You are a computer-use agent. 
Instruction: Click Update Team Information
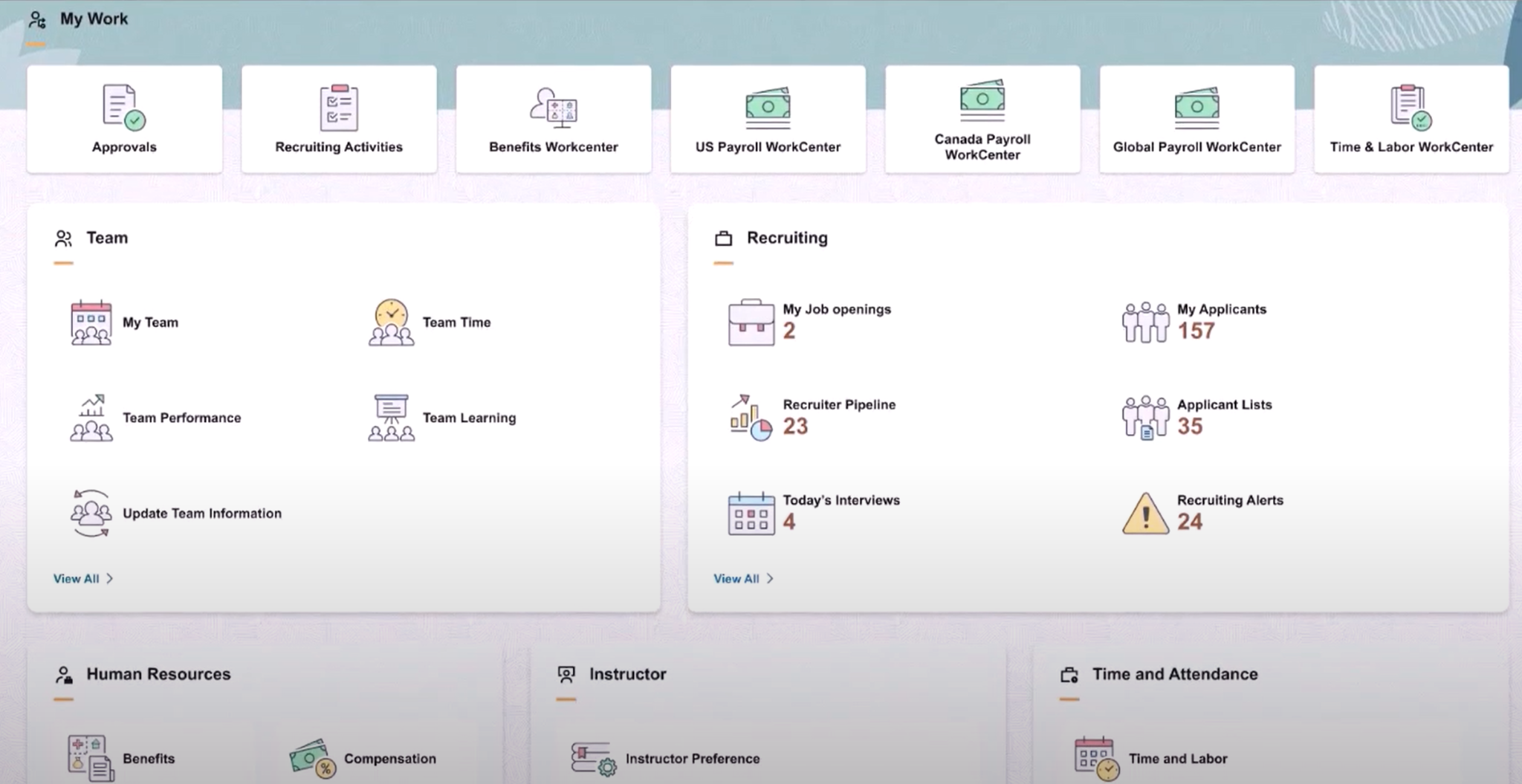201,513
